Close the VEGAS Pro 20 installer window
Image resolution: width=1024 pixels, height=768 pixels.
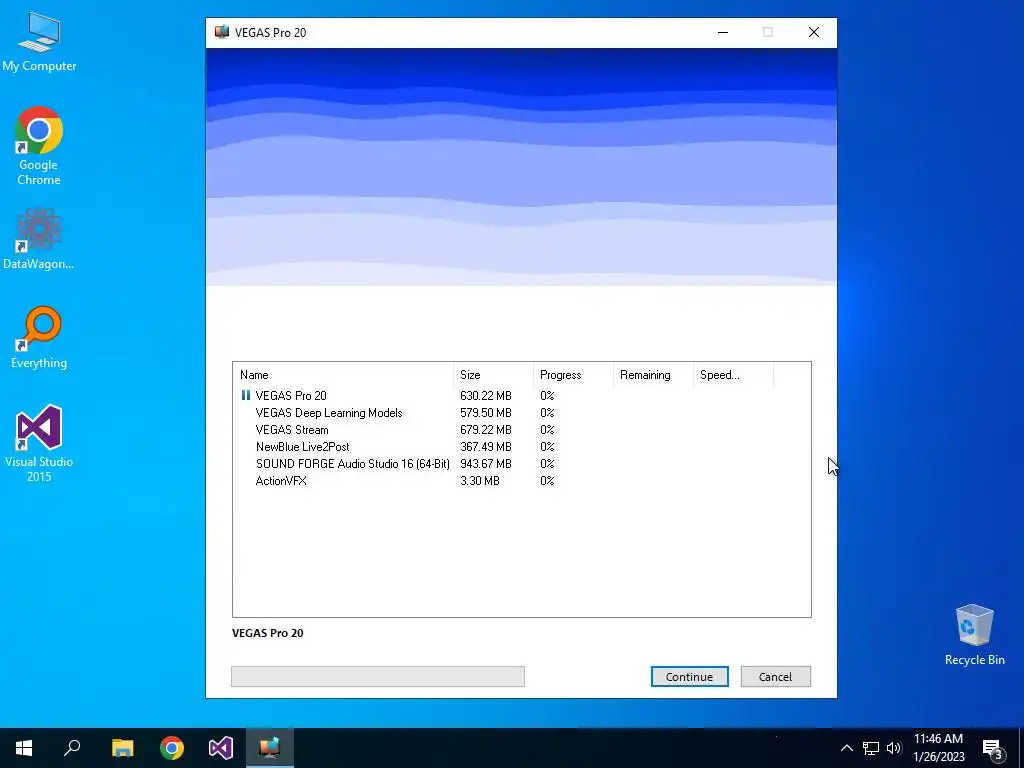(x=814, y=32)
